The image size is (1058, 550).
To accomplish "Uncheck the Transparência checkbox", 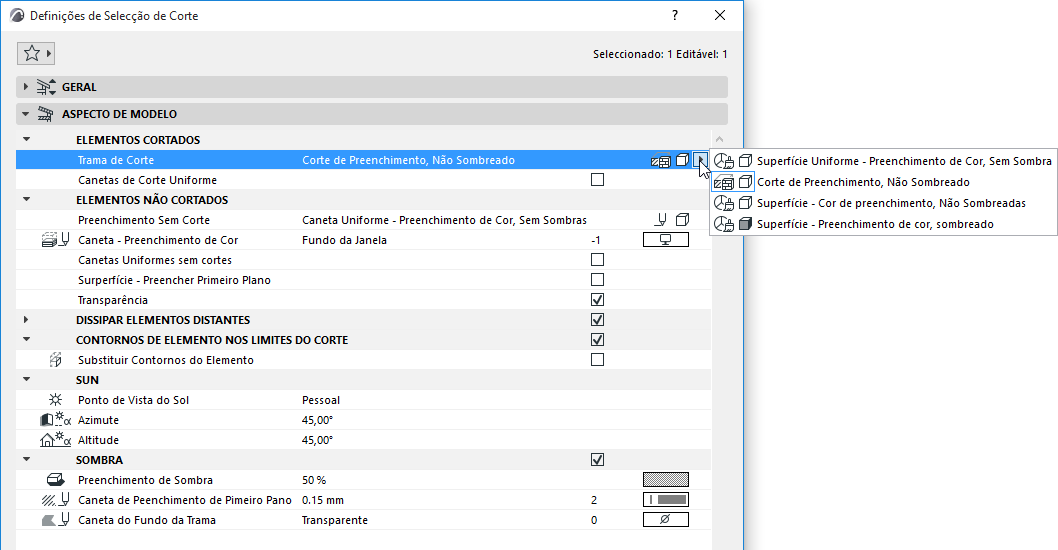I will [x=597, y=300].
